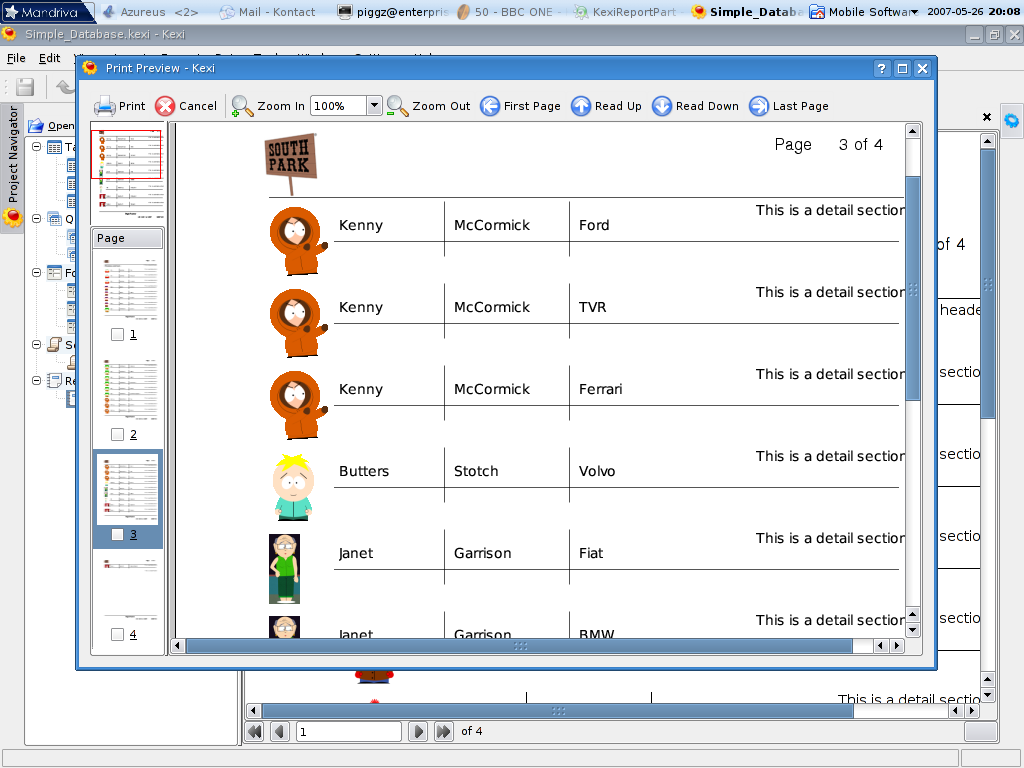The height and width of the screenshot is (768, 1024).
Task: Click the scroll-left arrow of the preview horizontal scrollbar
Action: [178, 646]
